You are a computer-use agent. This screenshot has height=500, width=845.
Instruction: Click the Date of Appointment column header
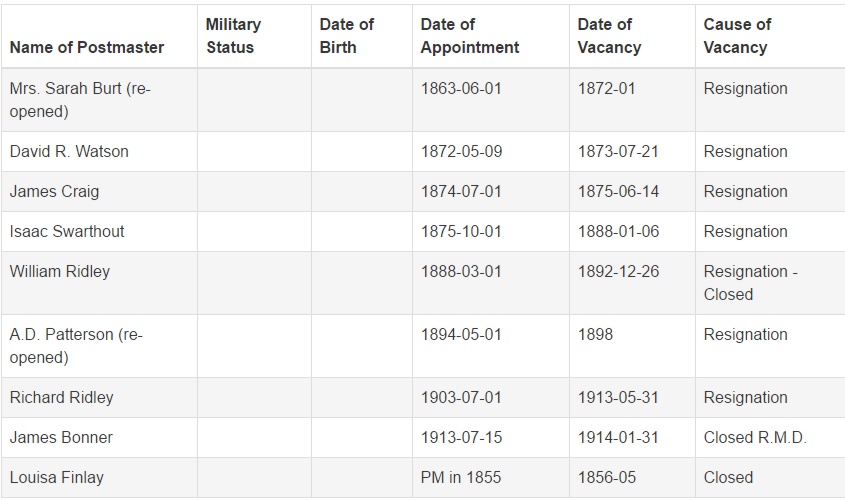(x=470, y=36)
